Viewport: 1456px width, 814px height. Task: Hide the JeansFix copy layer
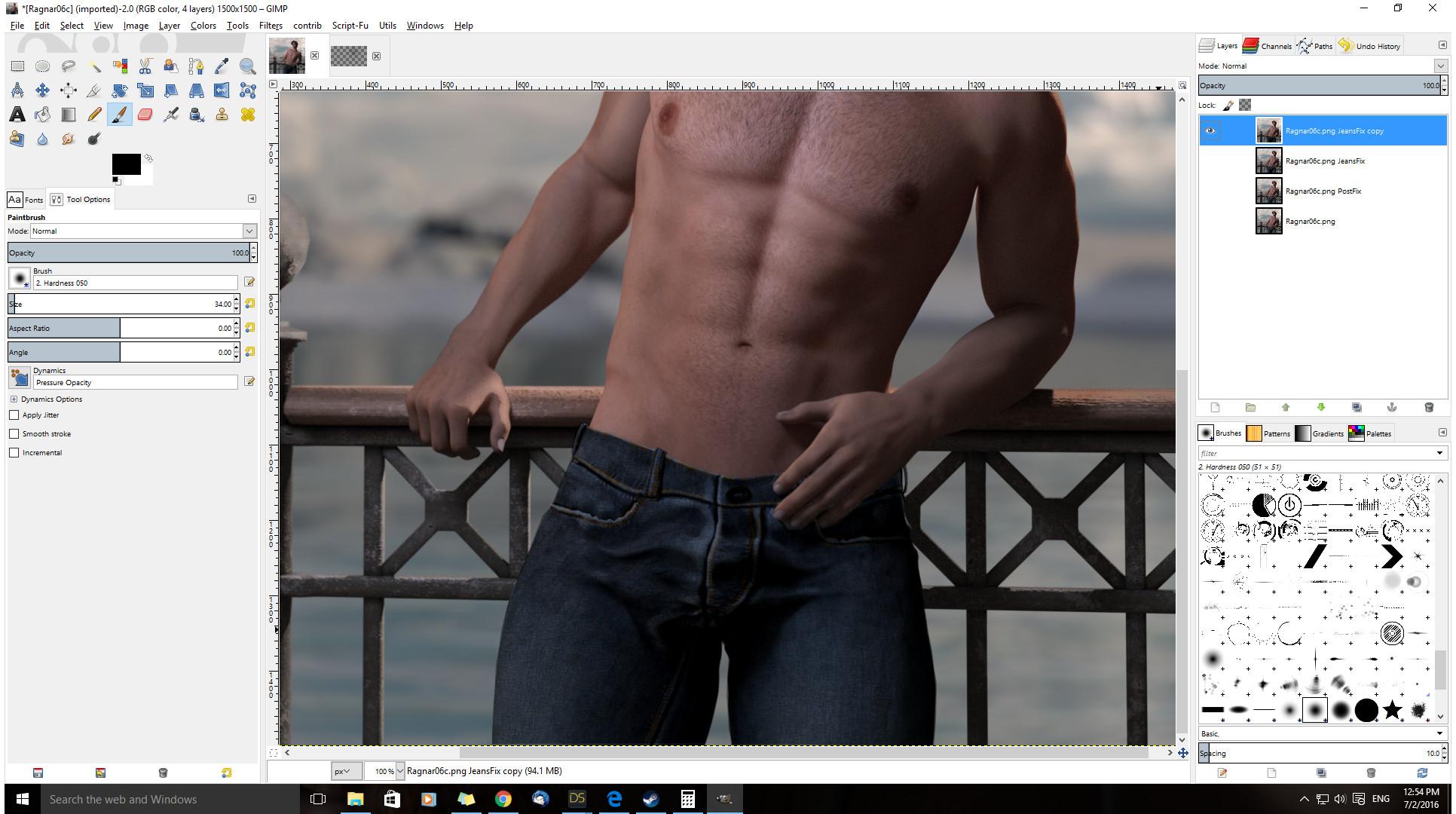point(1210,130)
